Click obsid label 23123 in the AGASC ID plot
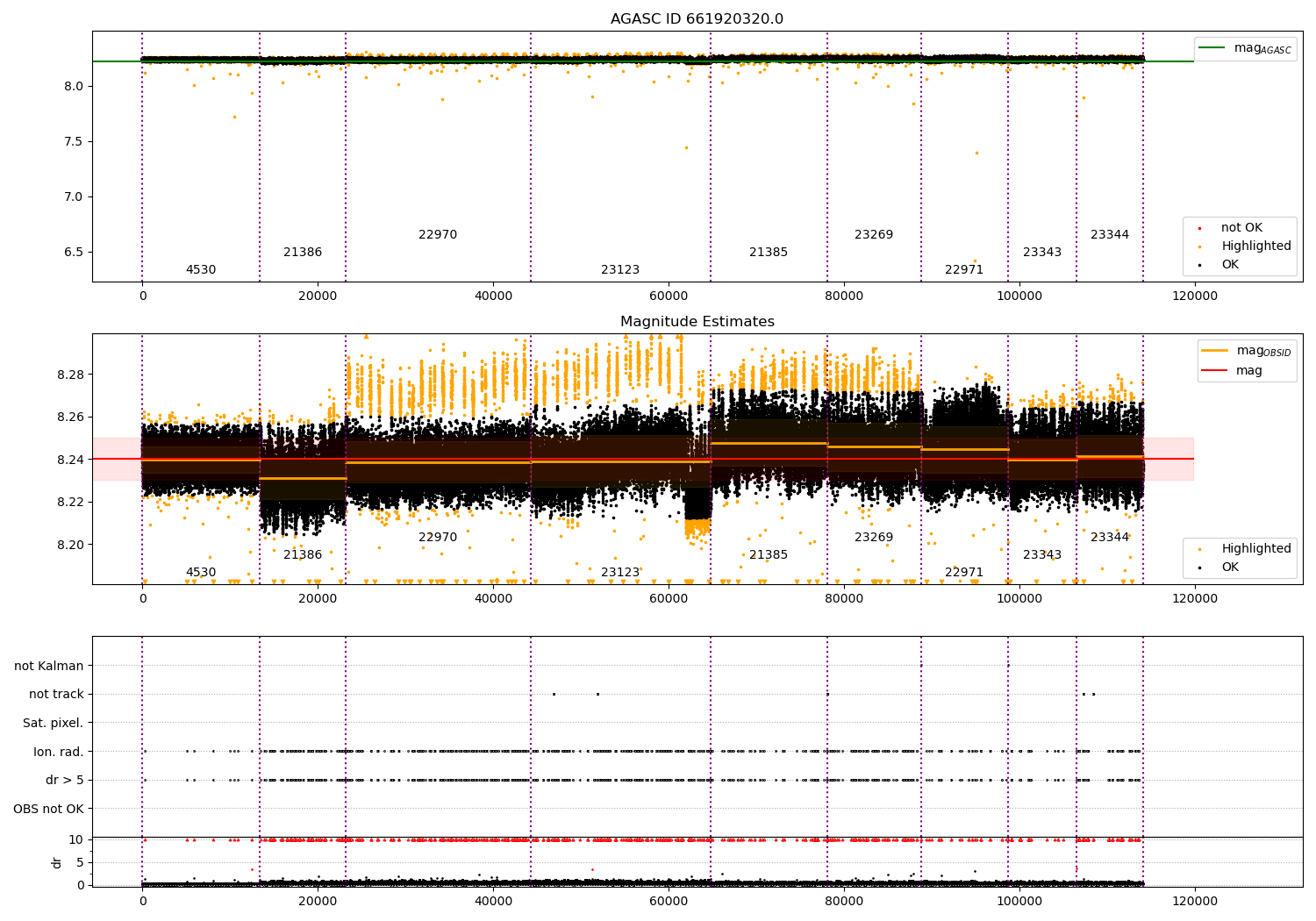This screenshot has height=921, width=1316. pos(620,270)
